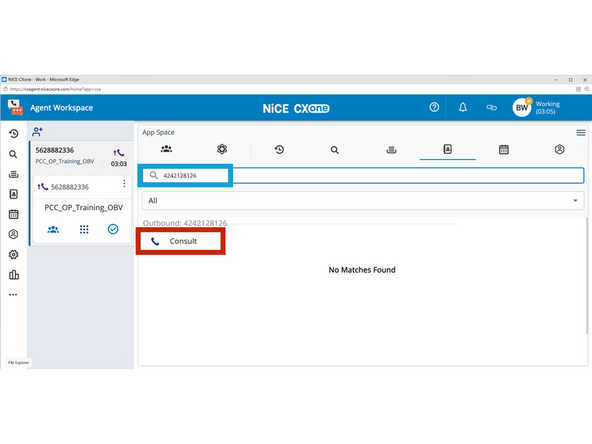592x444 pixels.
Task: Switch to the Directory tab in App Space
Action: pyautogui.click(x=447, y=149)
